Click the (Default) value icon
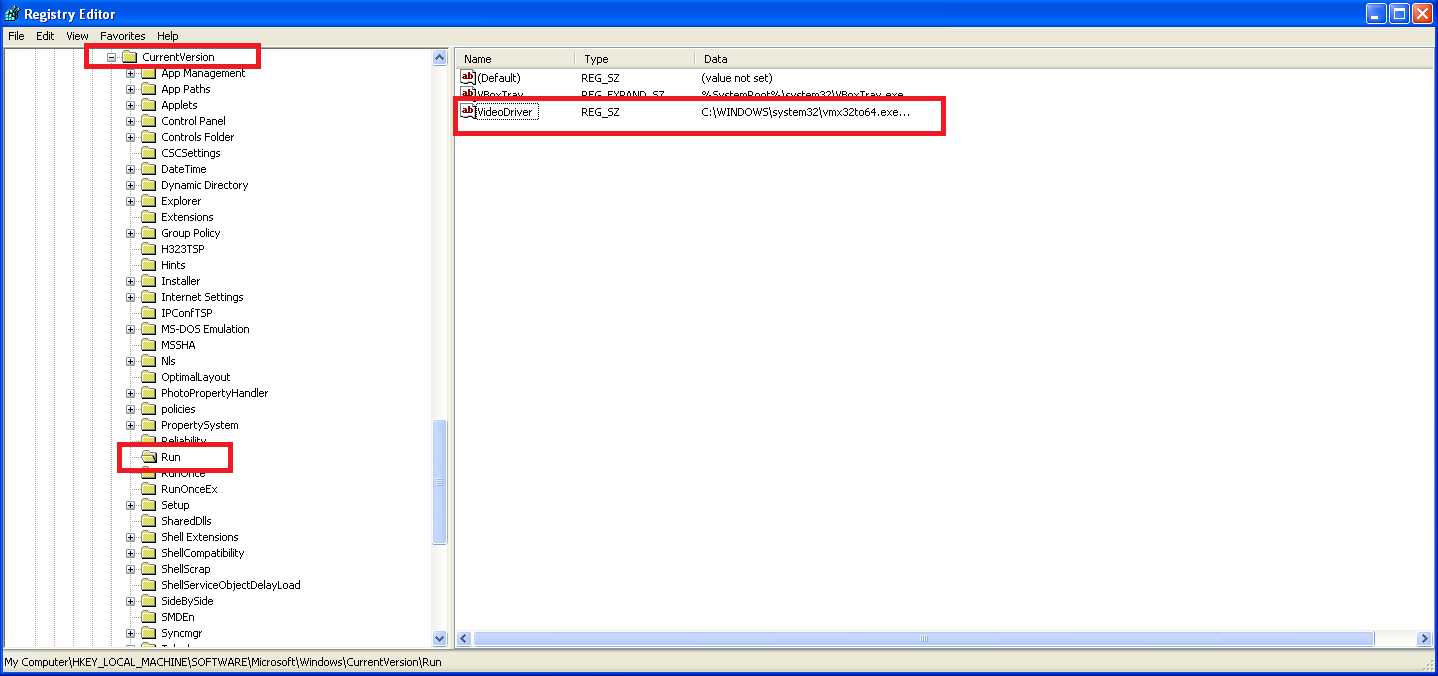Viewport: 1438px width, 676px height. tap(467, 77)
